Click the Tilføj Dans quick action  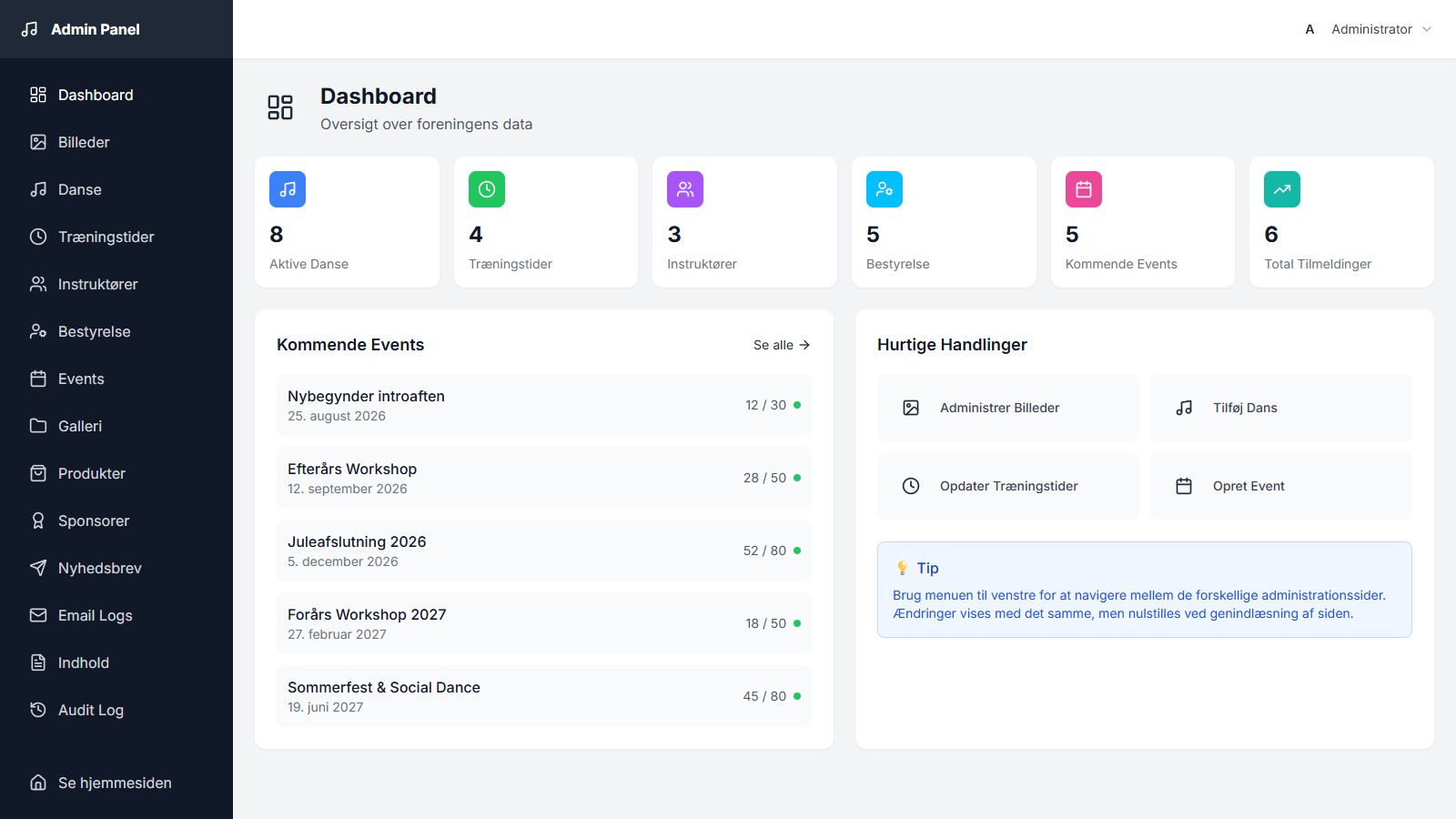click(1281, 408)
